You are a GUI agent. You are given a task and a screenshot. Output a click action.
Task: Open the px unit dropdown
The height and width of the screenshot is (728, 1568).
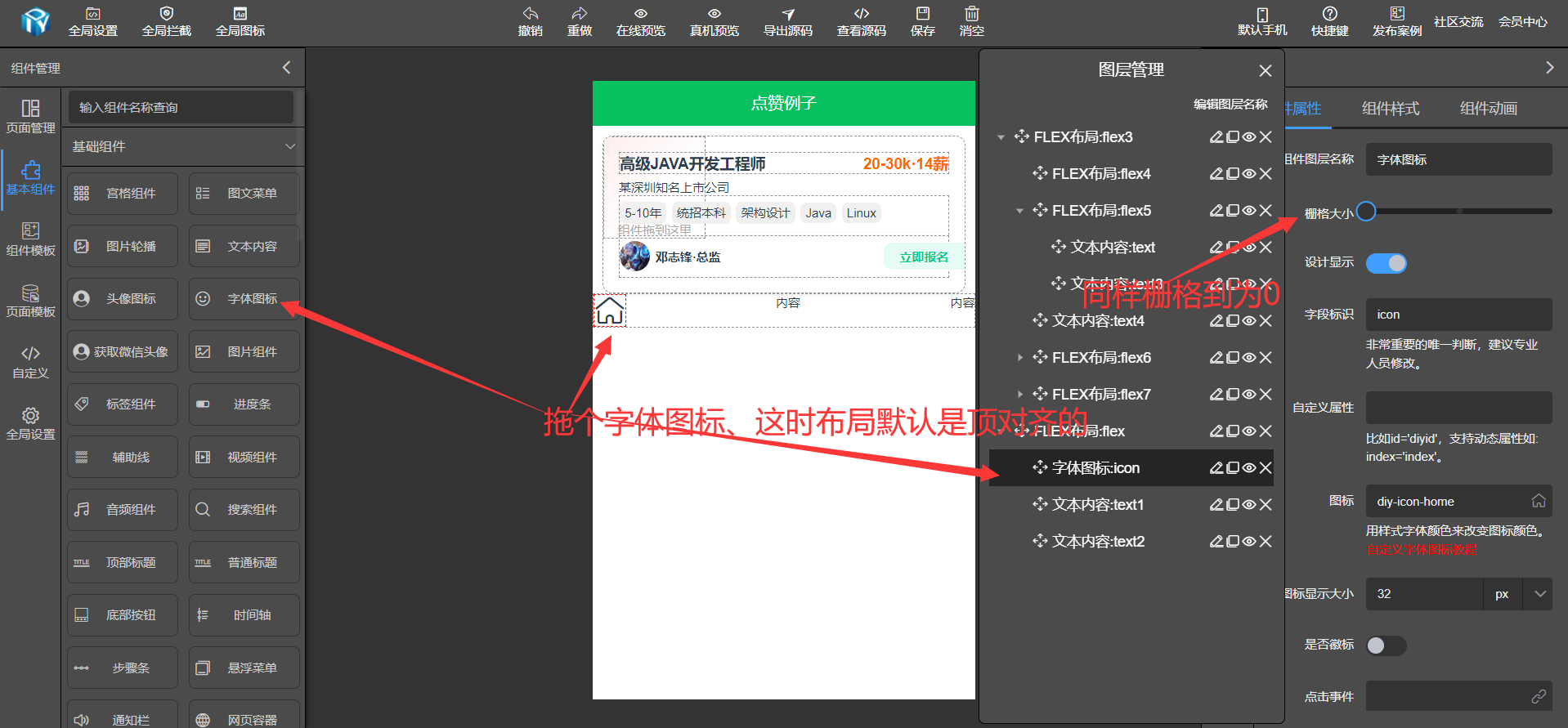[x=1540, y=594]
